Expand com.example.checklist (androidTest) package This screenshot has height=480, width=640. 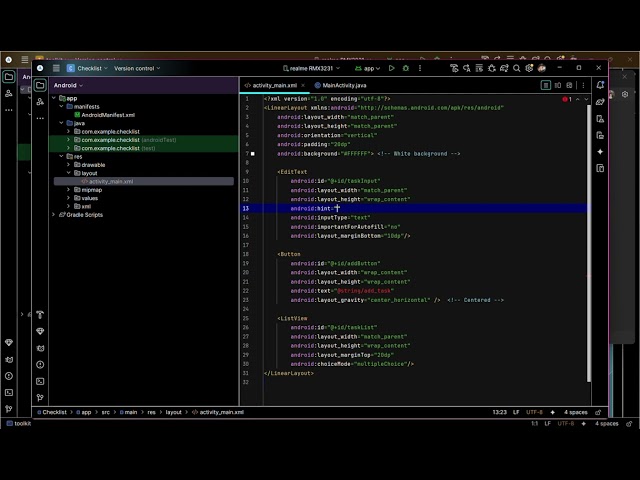pos(69,140)
